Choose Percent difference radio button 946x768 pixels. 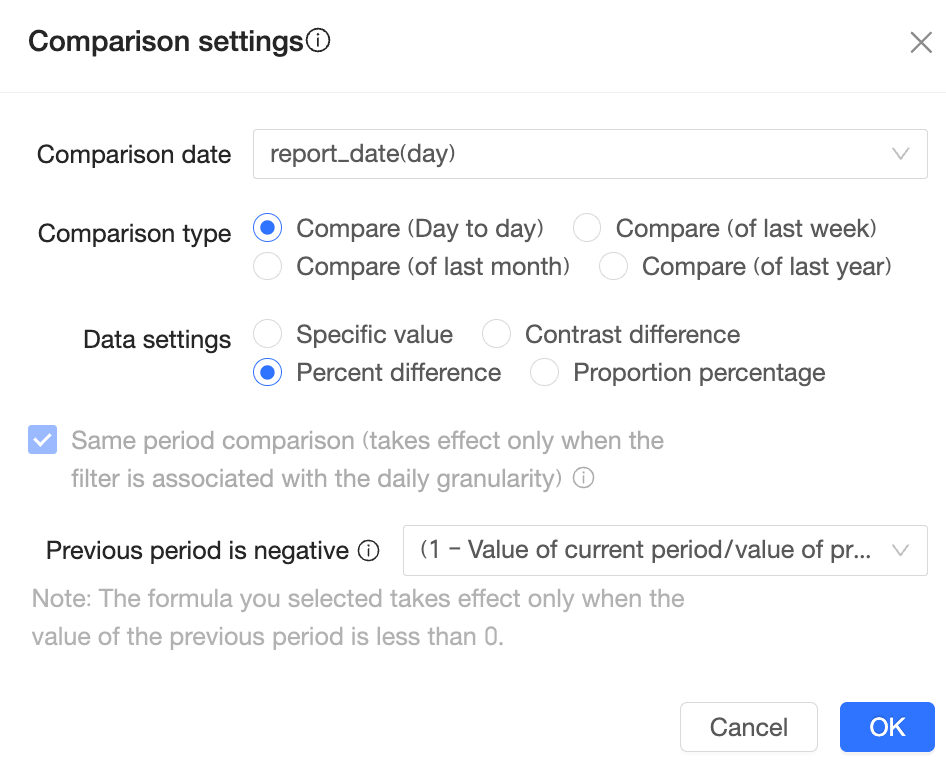268,373
